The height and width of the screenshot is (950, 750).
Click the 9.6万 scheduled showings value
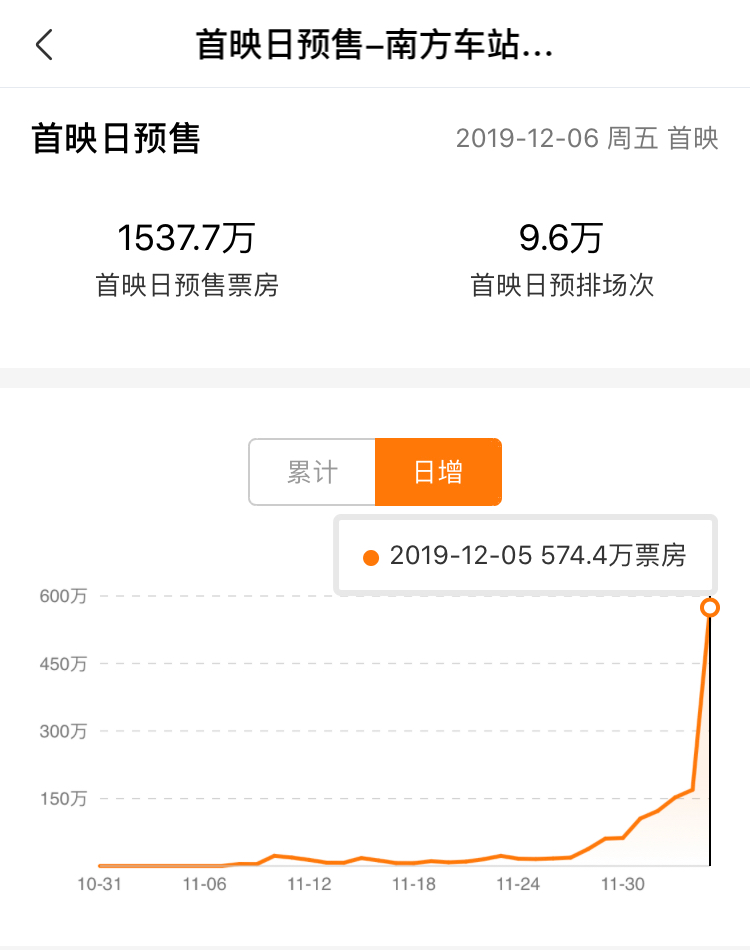(562, 238)
